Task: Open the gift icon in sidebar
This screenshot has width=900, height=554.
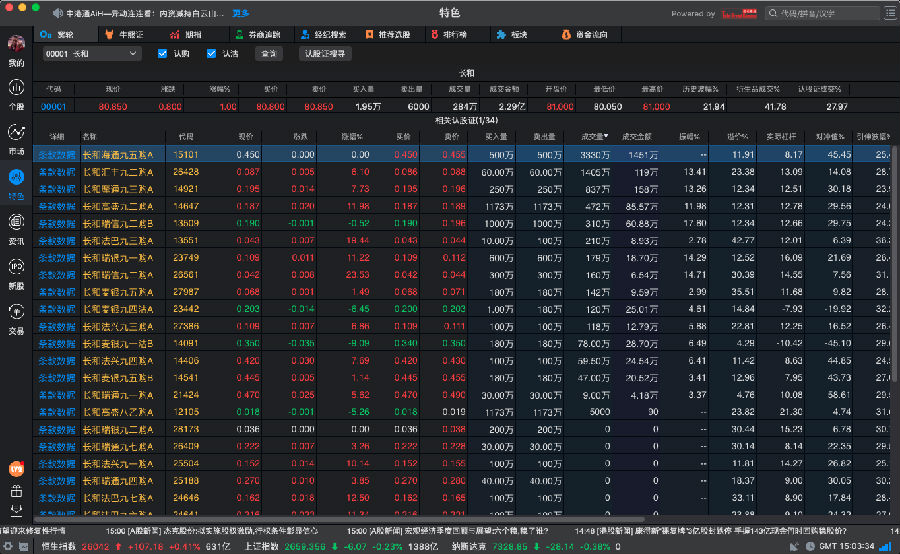Action: pyautogui.click(x=16, y=491)
